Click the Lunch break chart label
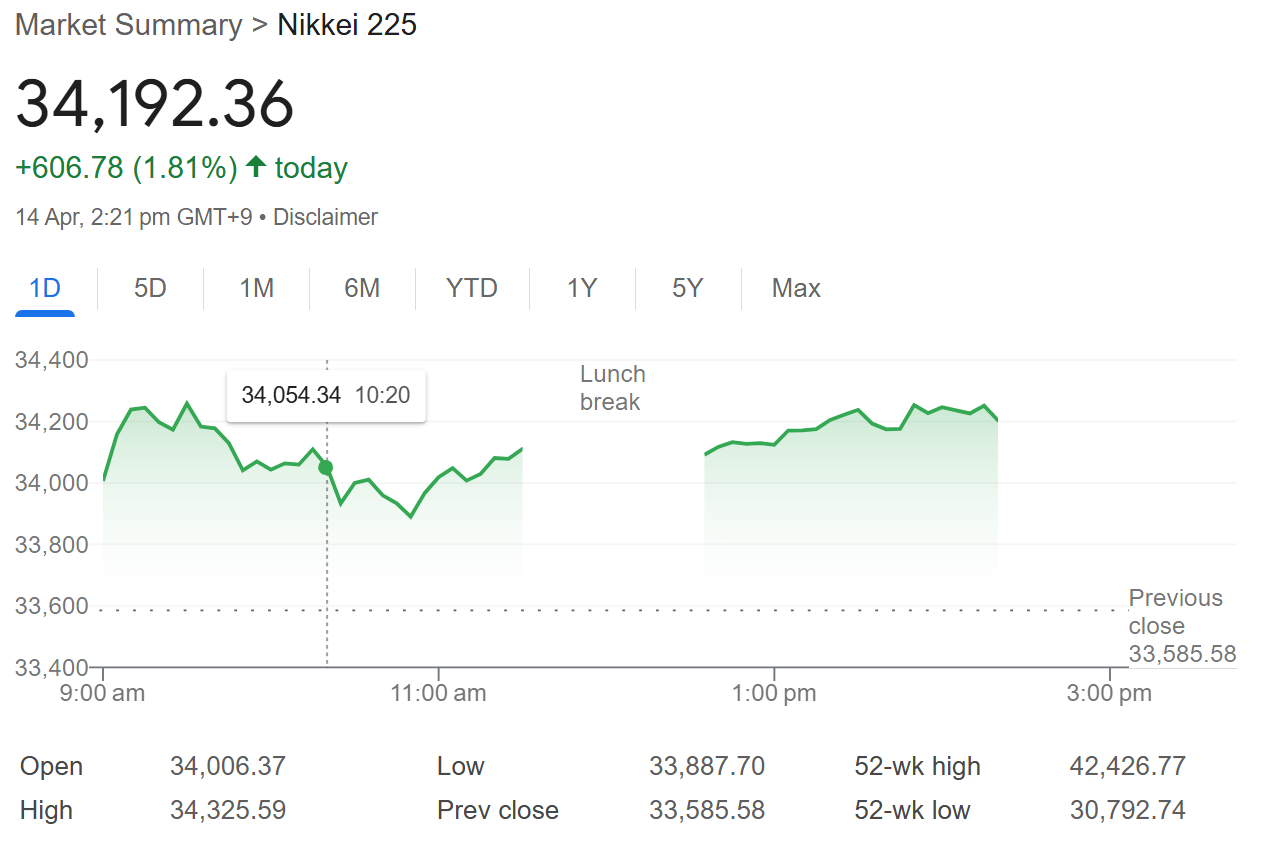 point(612,388)
